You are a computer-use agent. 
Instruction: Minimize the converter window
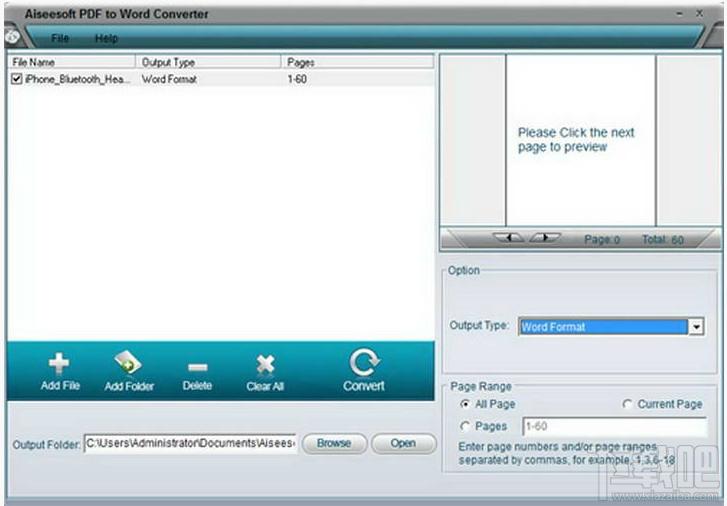[x=680, y=14]
